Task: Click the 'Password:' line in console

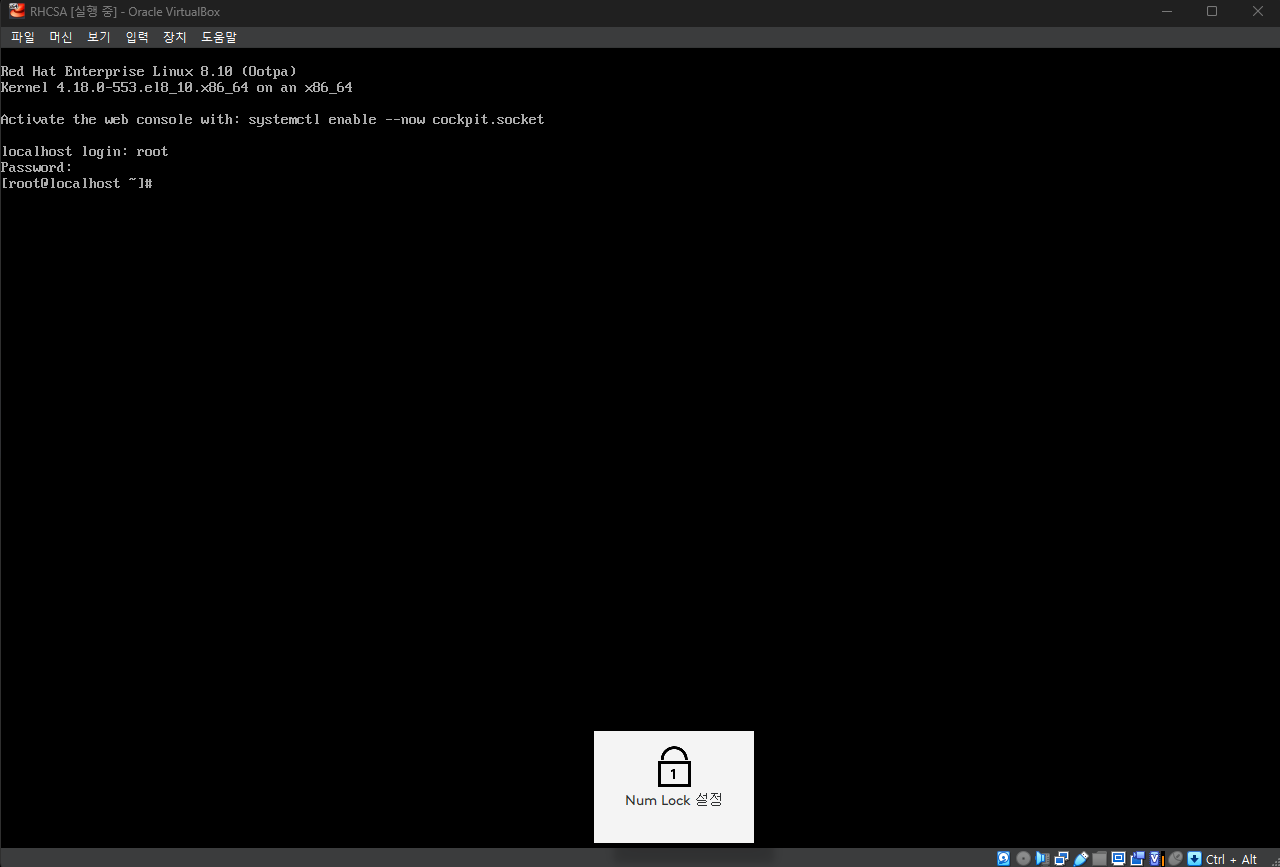Action: 37,168
